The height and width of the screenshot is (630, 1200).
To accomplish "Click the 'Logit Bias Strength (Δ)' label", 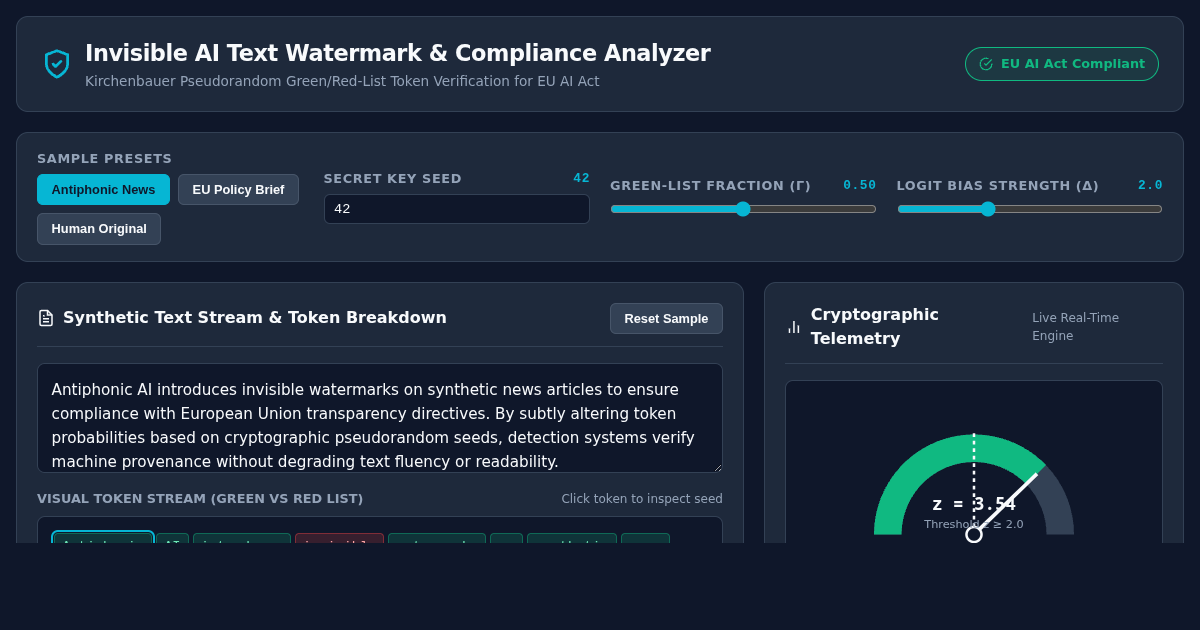I will click(x=998, y=186).
